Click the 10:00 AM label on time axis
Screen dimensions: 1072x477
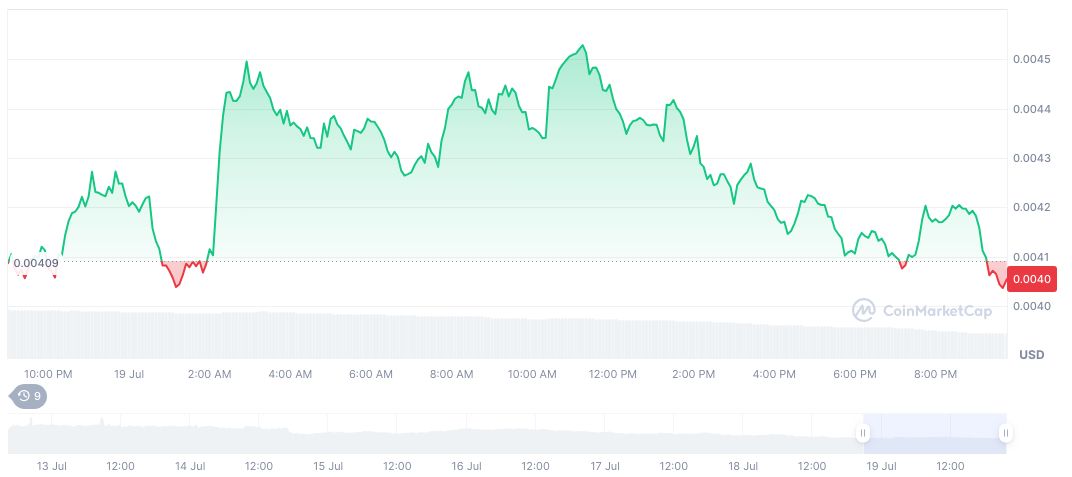pyautogui.click(x=532, y=374)
